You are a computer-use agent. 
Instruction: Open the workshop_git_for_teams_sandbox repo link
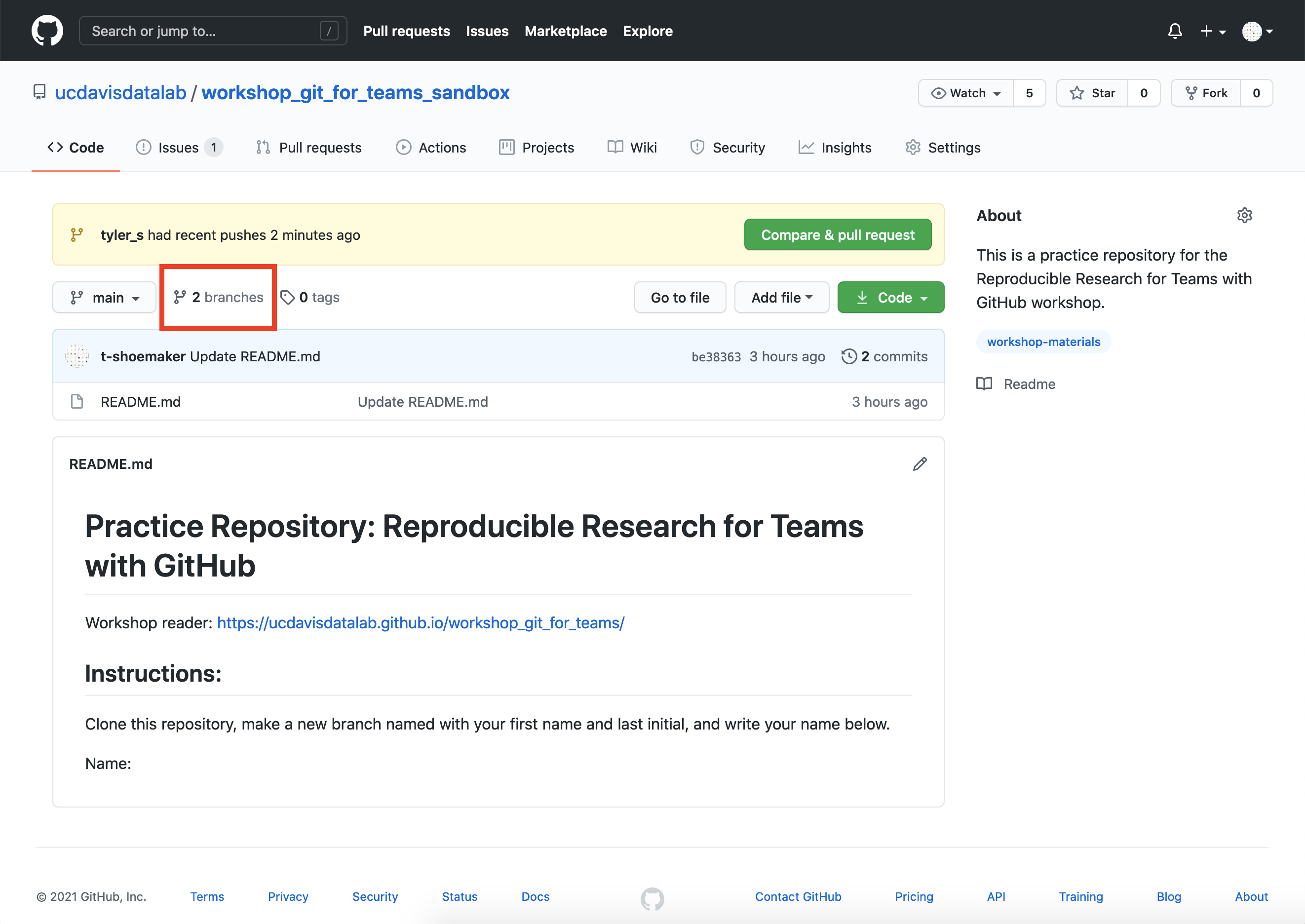tap(355, 92)
